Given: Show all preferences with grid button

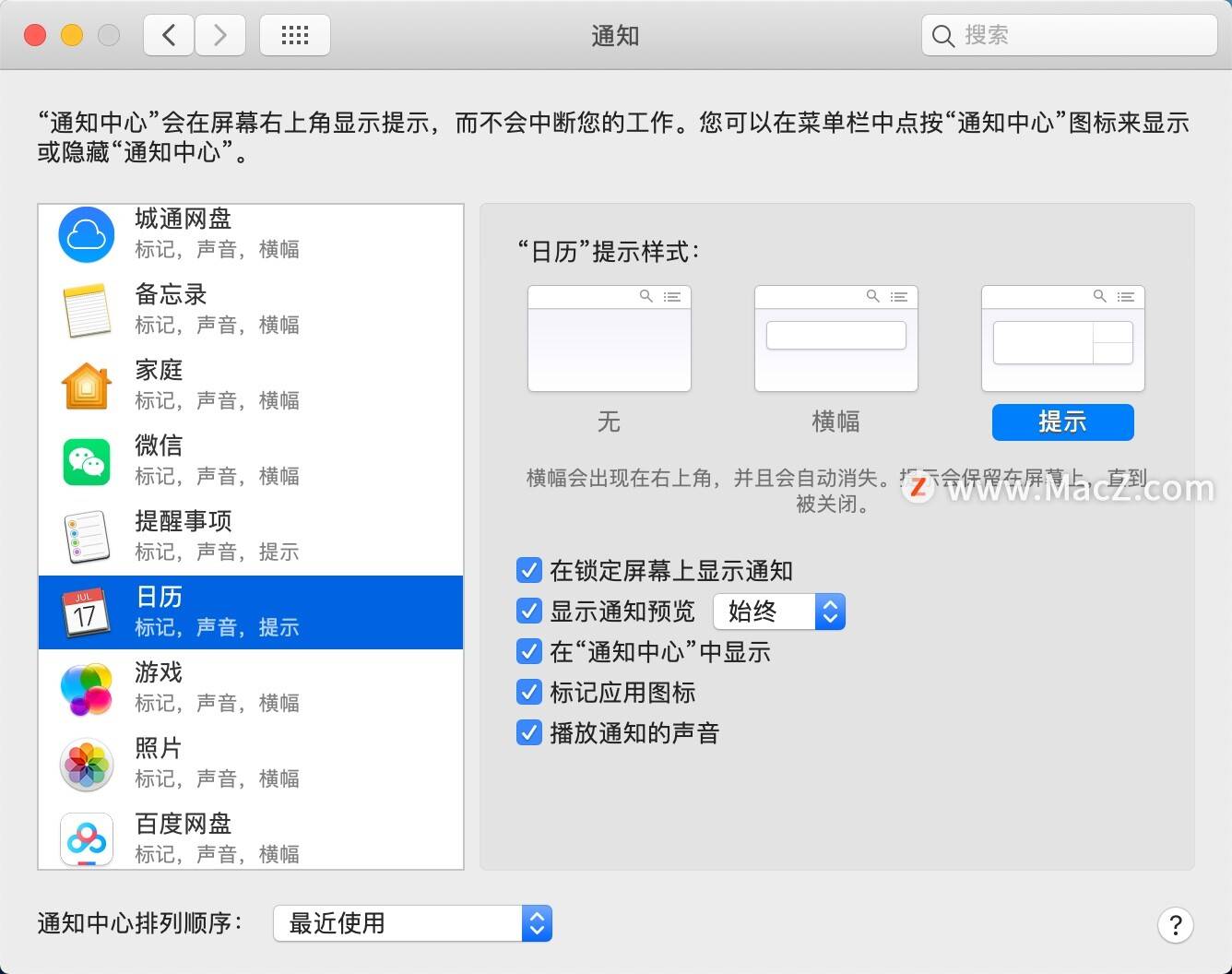Looking at the screenshot, I should (x=295, y=35).
